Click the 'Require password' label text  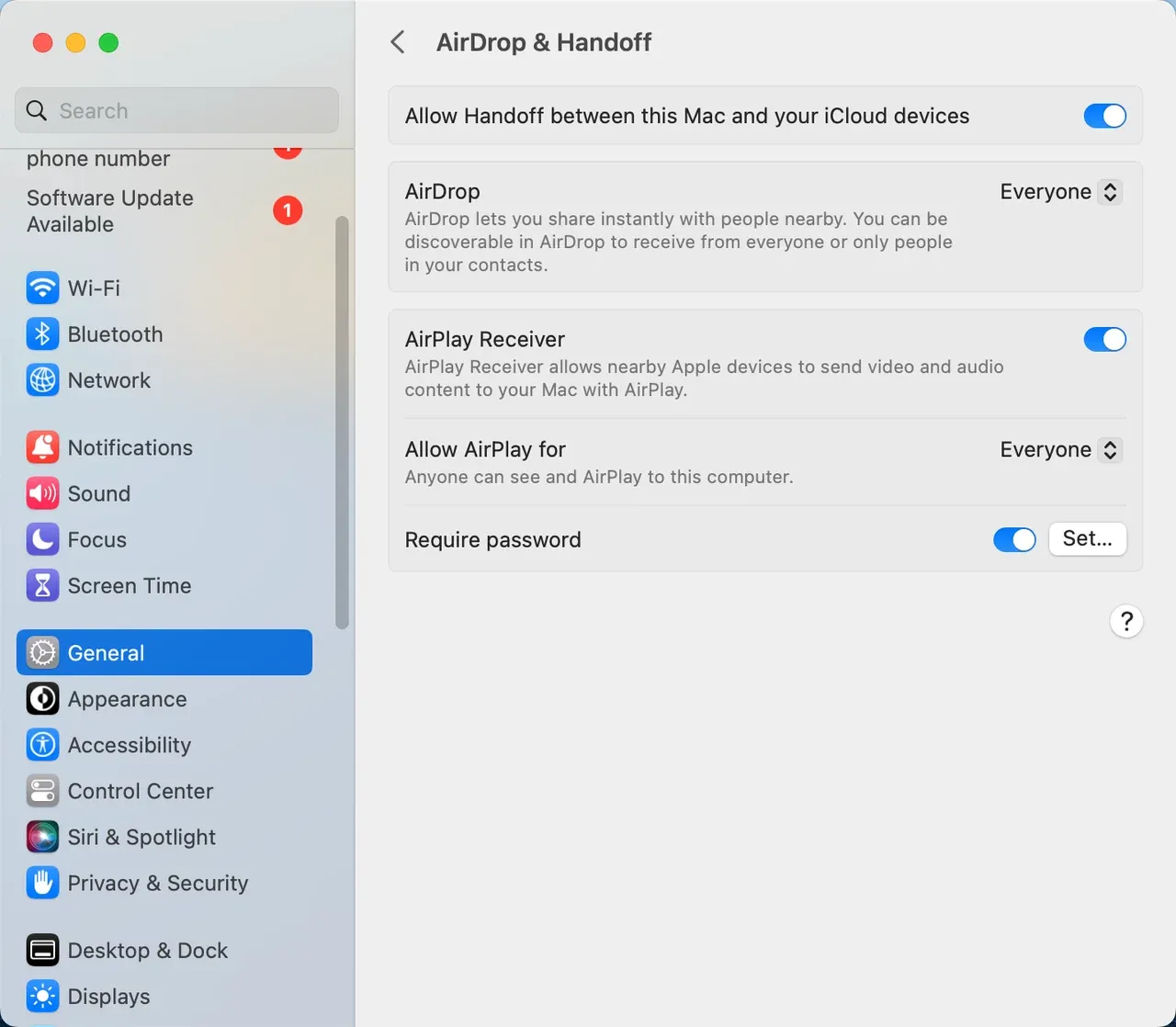tap(493, 539)
